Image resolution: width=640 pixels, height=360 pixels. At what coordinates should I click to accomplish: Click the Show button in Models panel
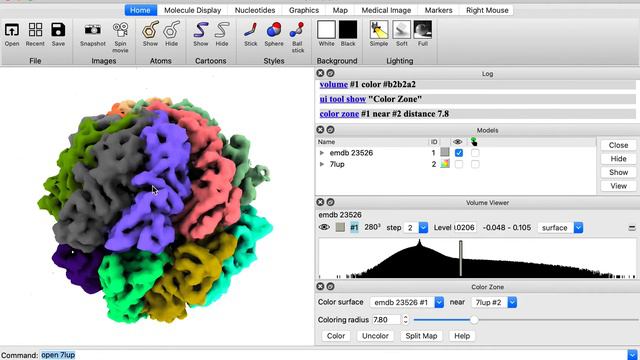[x=618, y=172]
